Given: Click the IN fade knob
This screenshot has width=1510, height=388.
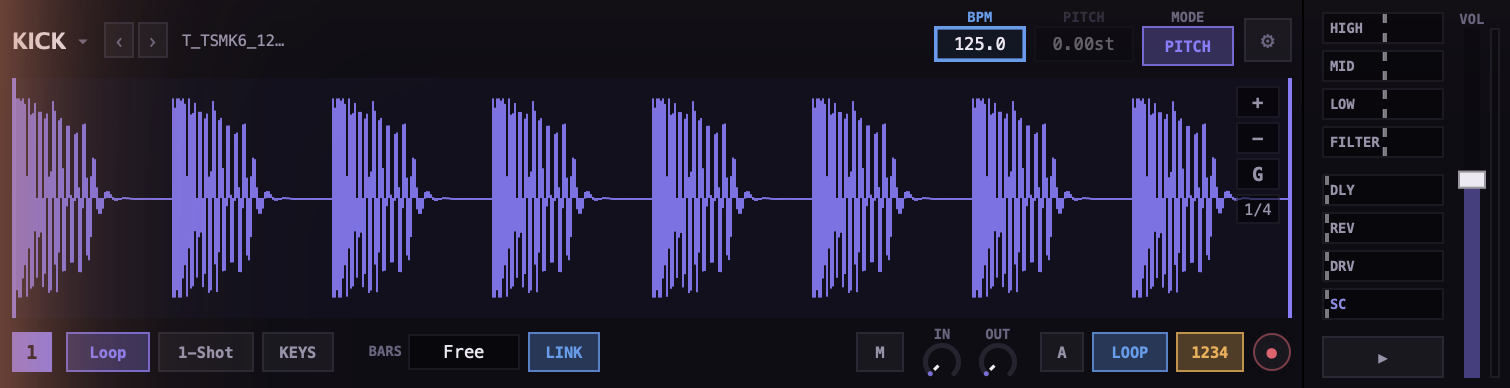Looking at the screenshot, I should coord(942,361).
